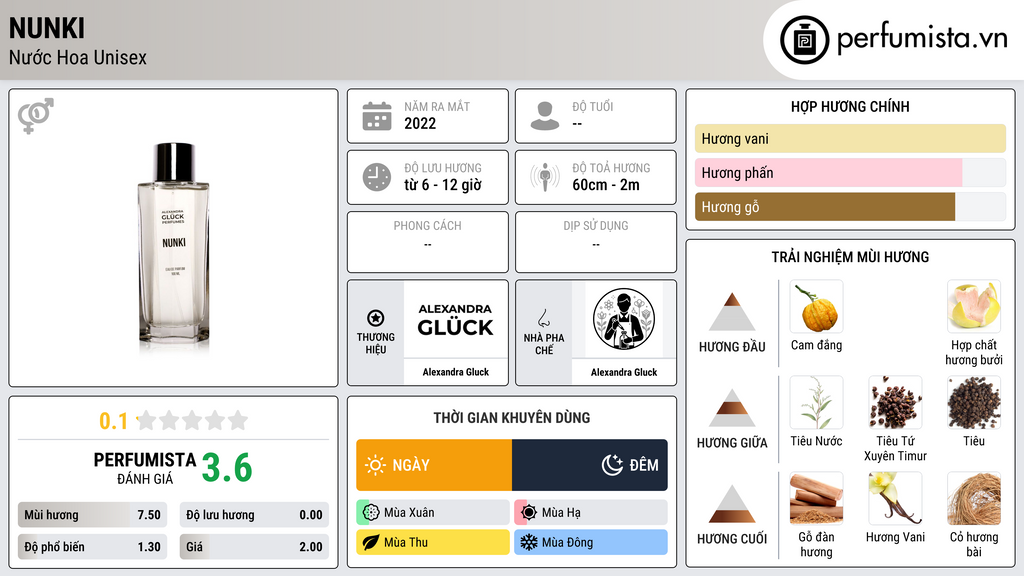Click the perfumer avatar illustration
The height and width of the screenshot is (576, 1024).
[x=624, y=319]
